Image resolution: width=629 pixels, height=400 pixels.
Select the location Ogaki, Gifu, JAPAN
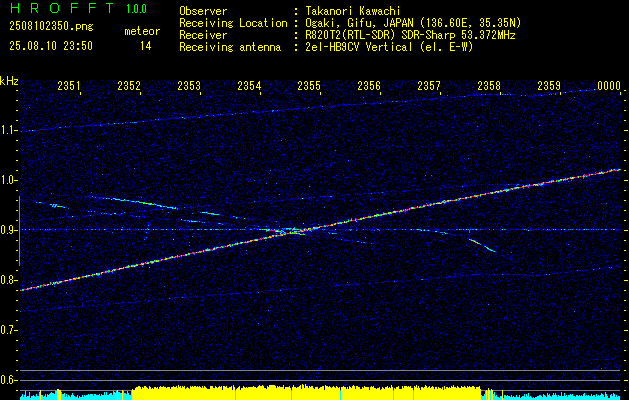coord(359,23)
